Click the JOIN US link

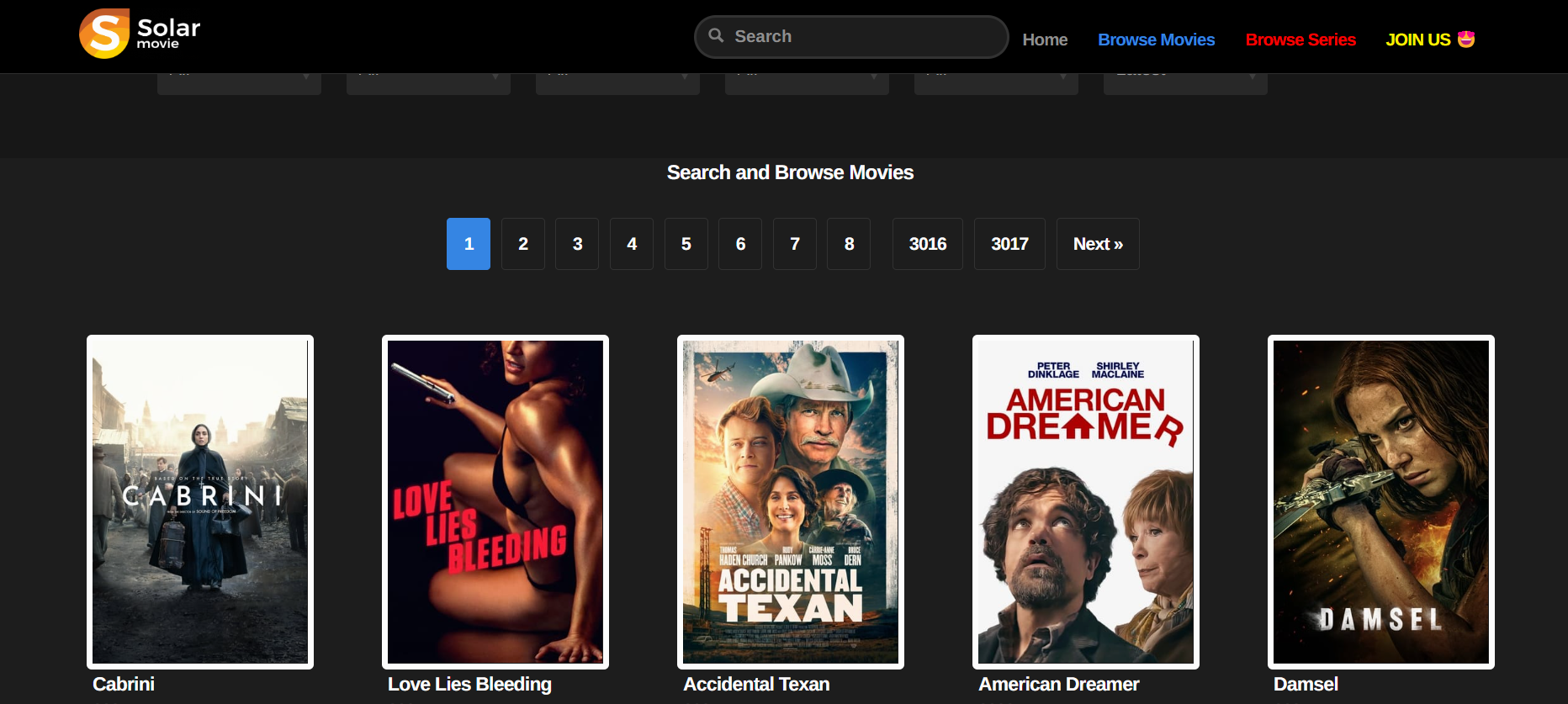point(1430,40)
